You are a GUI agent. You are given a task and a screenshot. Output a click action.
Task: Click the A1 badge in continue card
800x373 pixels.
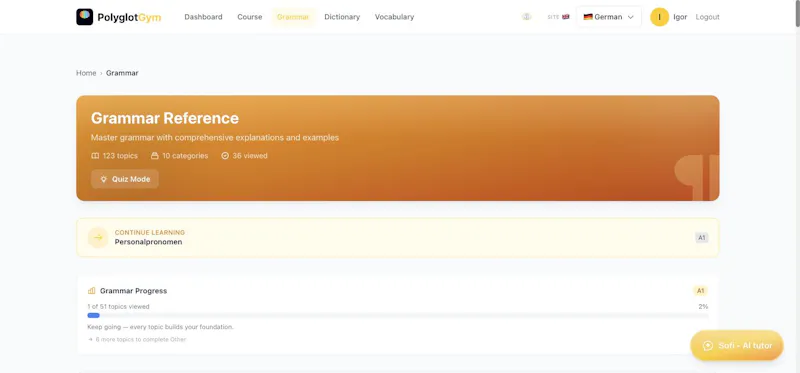(702, 238)
